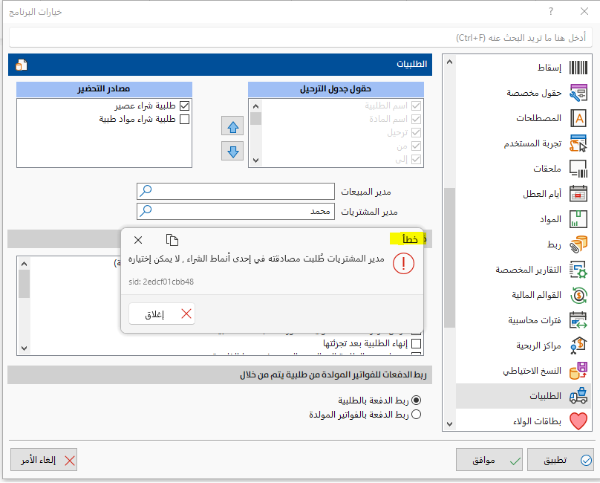The height and width of the screenshot is (483, 600).
Task: Click the إغلاق button in error popup
Action: point(162,314)
